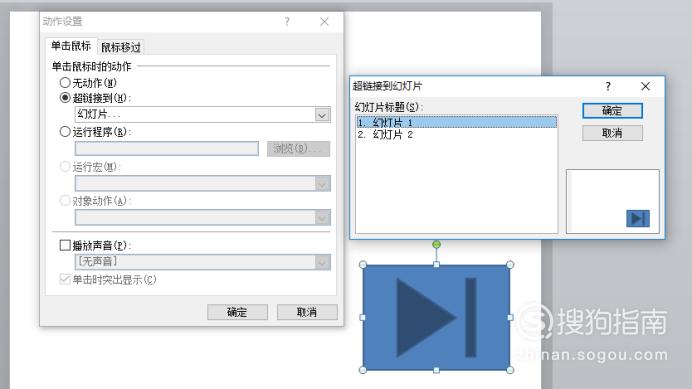Open help in 动作设置 dialog
This screenshot has height=389, width=692.
tap(287, 22)
